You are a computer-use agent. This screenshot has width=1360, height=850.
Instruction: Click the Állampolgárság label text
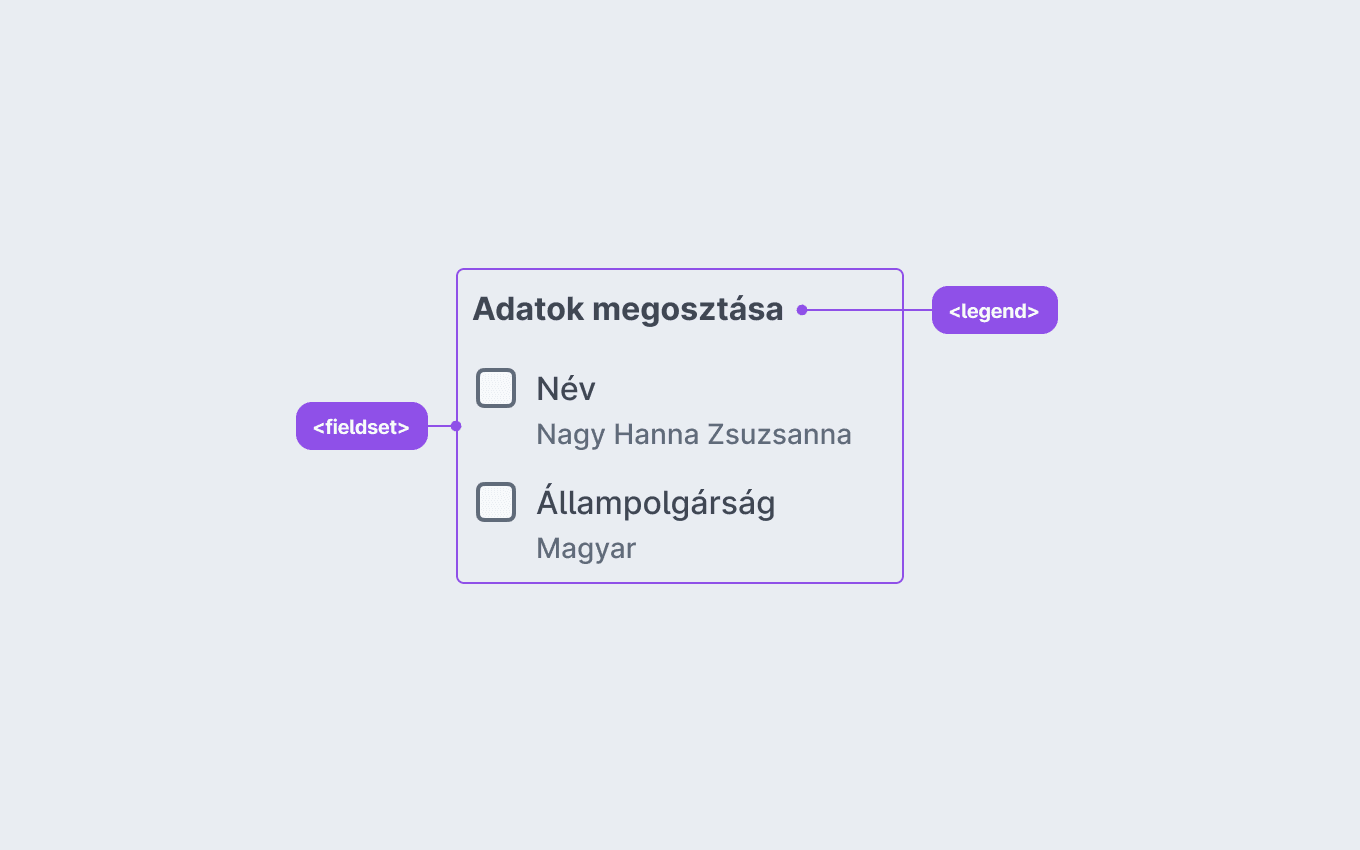[656, 502]
